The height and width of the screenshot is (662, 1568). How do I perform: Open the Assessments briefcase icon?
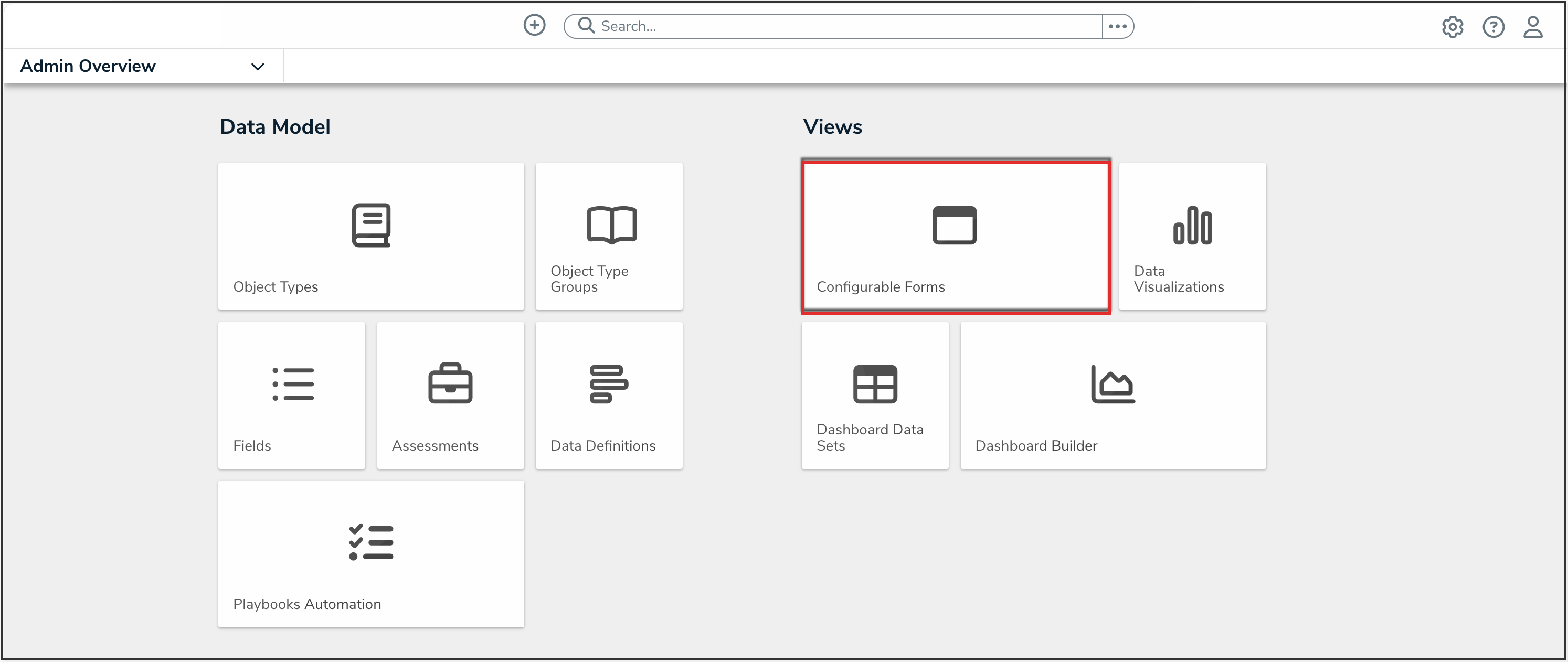point(450,383)
